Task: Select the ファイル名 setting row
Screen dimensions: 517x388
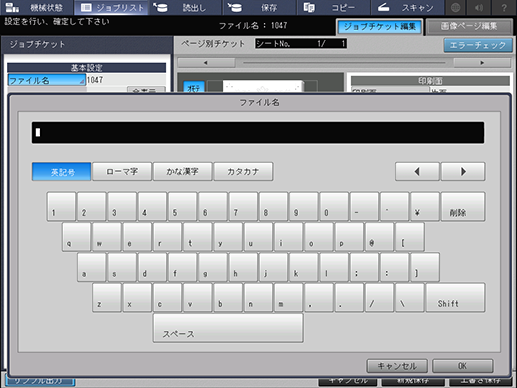Action: [x=47, y=80]
